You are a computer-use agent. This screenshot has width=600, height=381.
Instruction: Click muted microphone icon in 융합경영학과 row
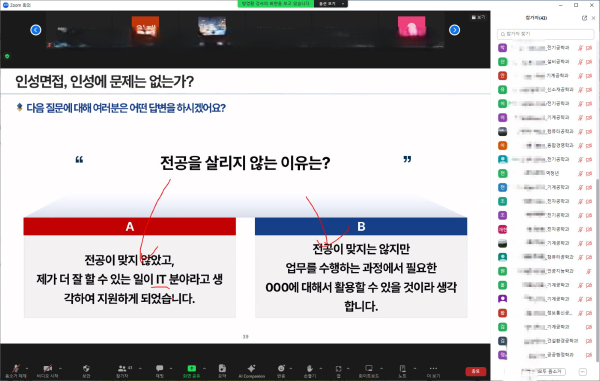580,146
